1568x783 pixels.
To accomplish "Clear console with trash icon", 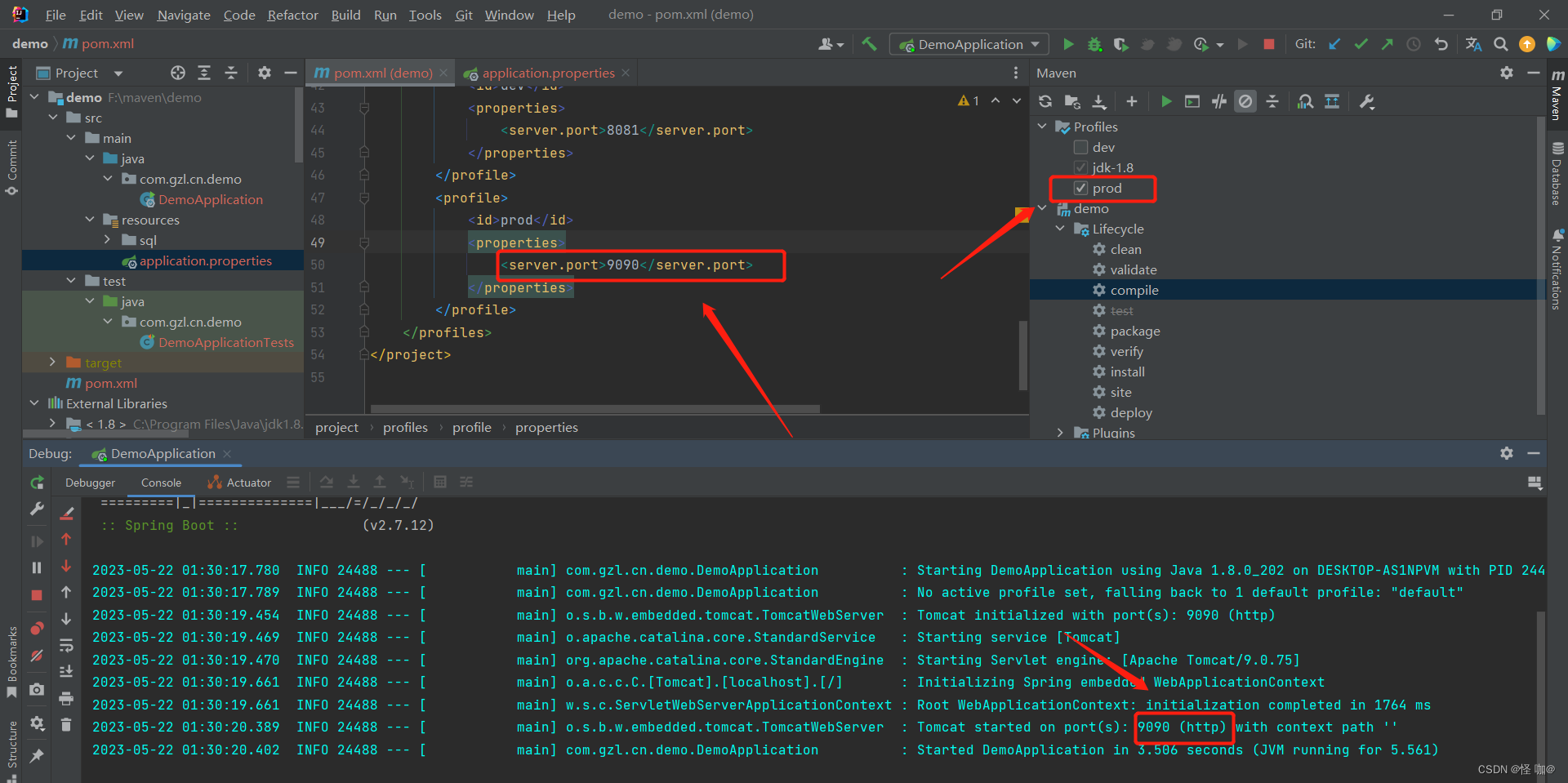I will coord(66,724).
